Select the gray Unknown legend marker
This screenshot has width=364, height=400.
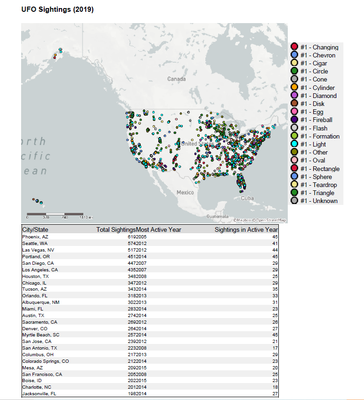294,201
